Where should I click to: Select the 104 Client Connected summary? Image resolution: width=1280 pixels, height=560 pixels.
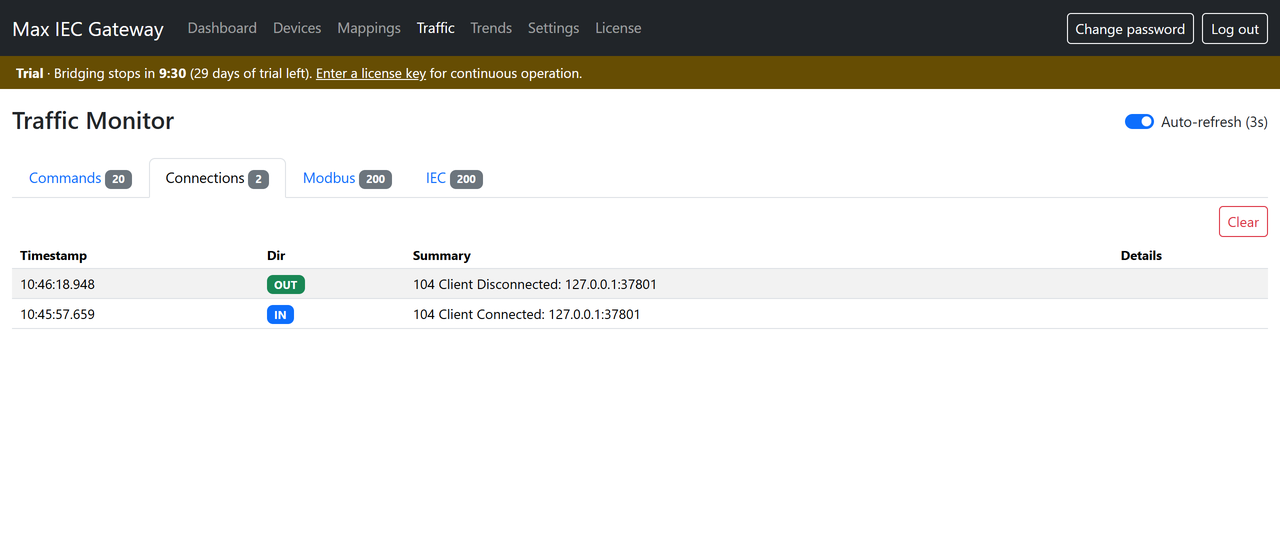click(x=526, y=314)
